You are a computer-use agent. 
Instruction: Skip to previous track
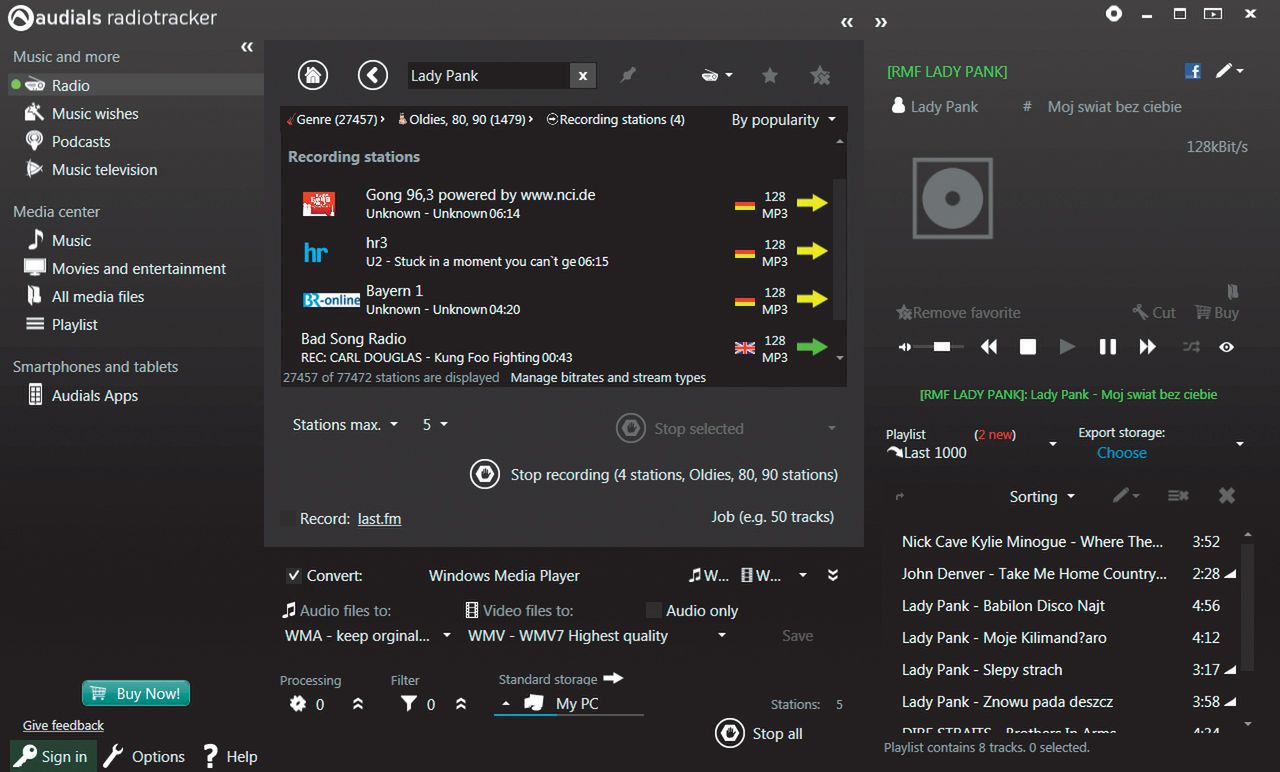[988, 346]
